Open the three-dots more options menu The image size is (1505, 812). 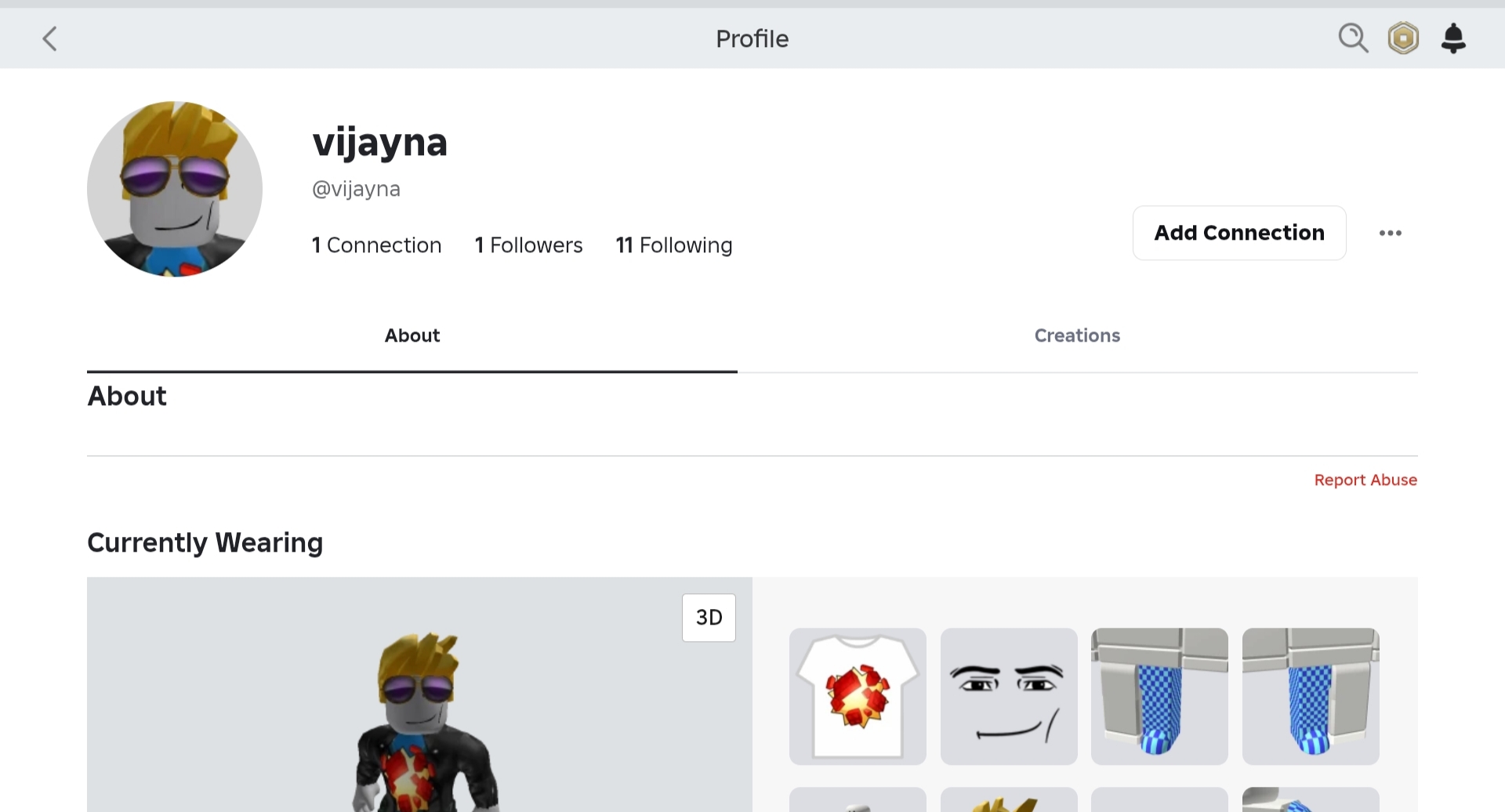pos(1390,233)
